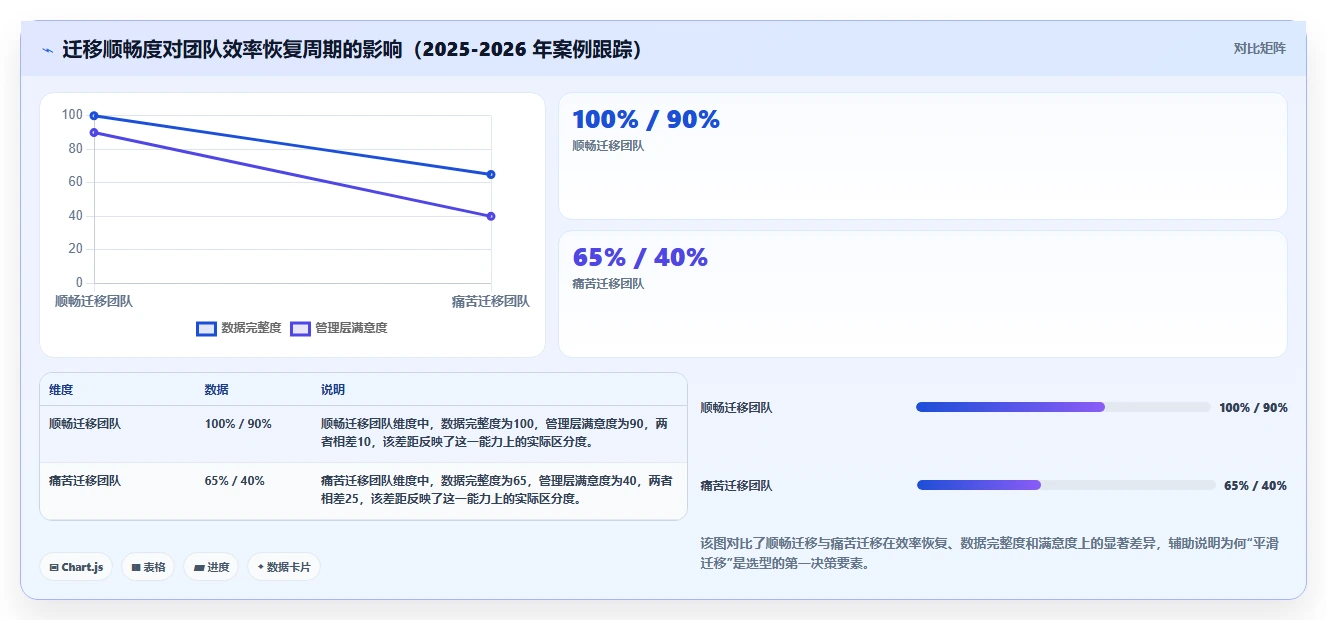Image resolution: width=1327 pixels, height=620 pixels.
Task: Click the purple data point at value 90
Action: pos(94,132)
